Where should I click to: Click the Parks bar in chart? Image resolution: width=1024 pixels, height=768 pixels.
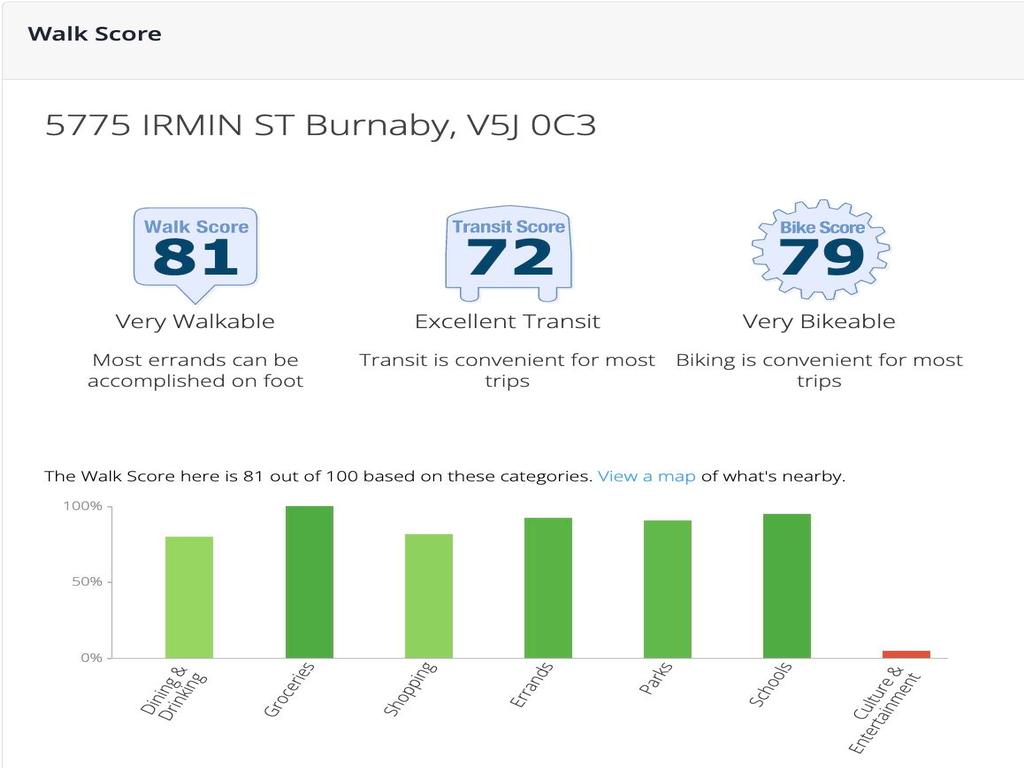(667, 589)
